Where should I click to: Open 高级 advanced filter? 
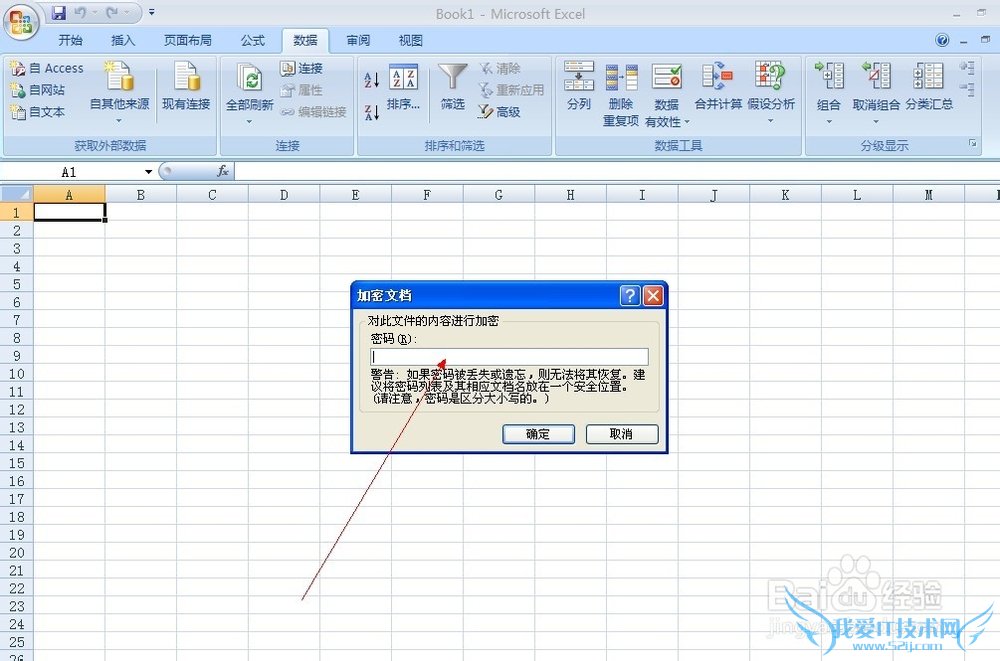click(x=499, y=112)
